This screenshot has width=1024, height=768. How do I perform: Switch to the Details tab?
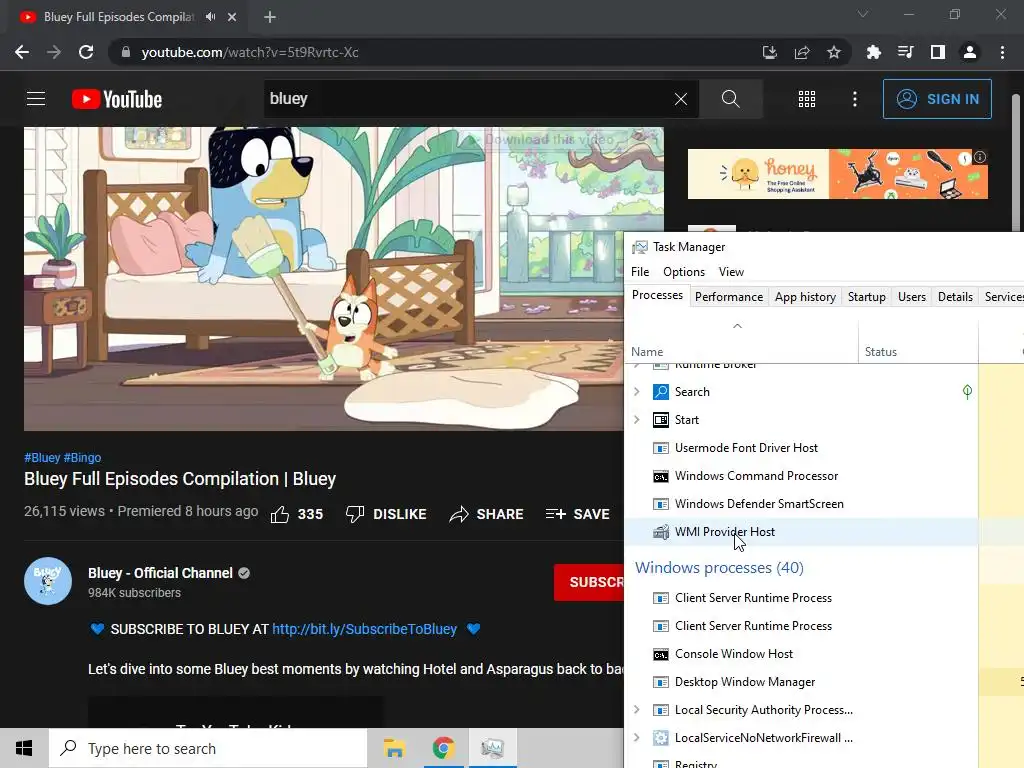[x=955, y=297]
